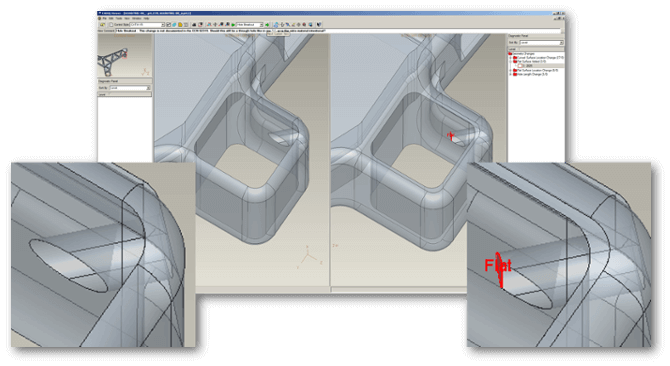Click the red Flat marker in right viewport

450,136
